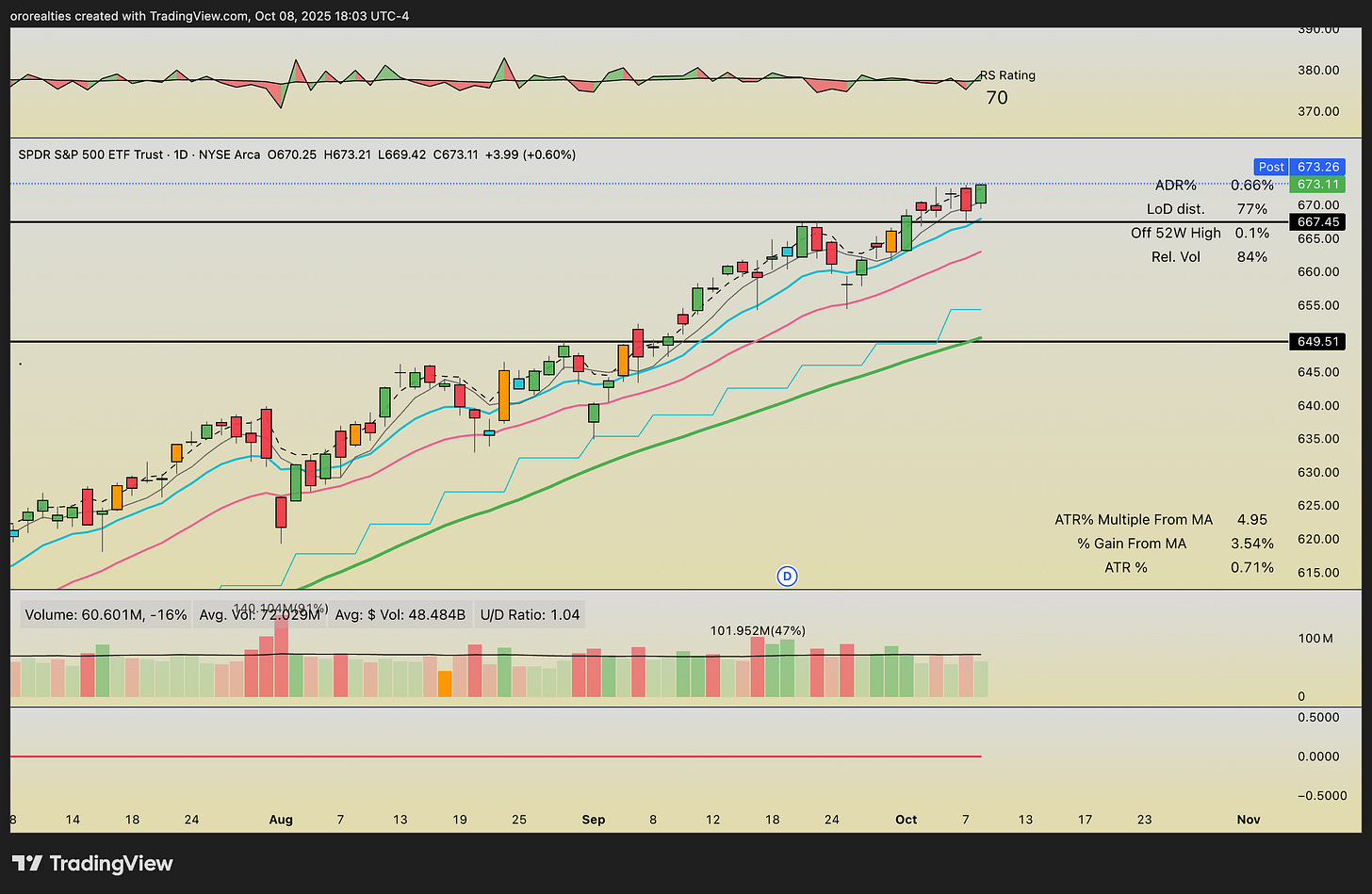Click the 14 date on time axis
This screenshot has width=1372, height=894.
coord(73,820)
